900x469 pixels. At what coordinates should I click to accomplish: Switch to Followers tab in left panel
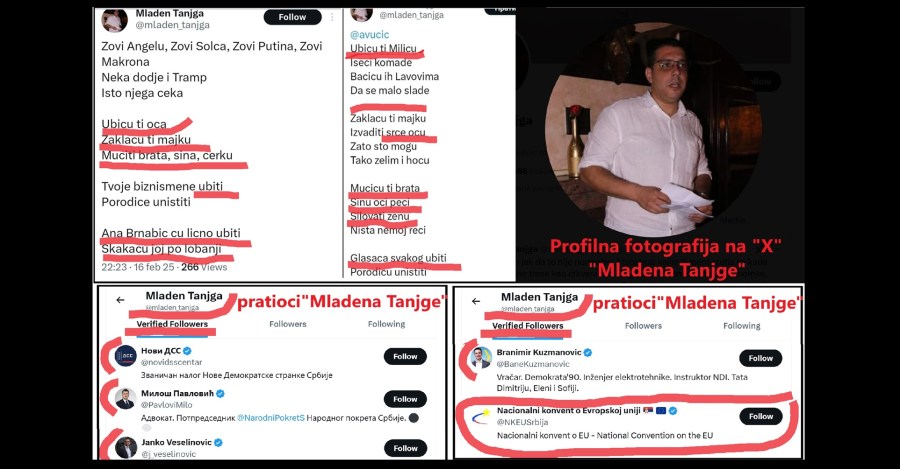(288, 324)
